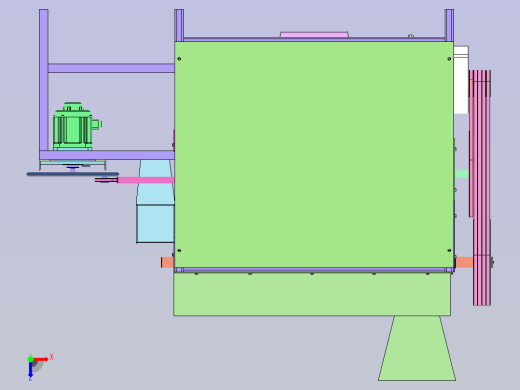The image size is (520, 390).
Task: Click the purple post above the panel's right corner
Action: [449, 25]
